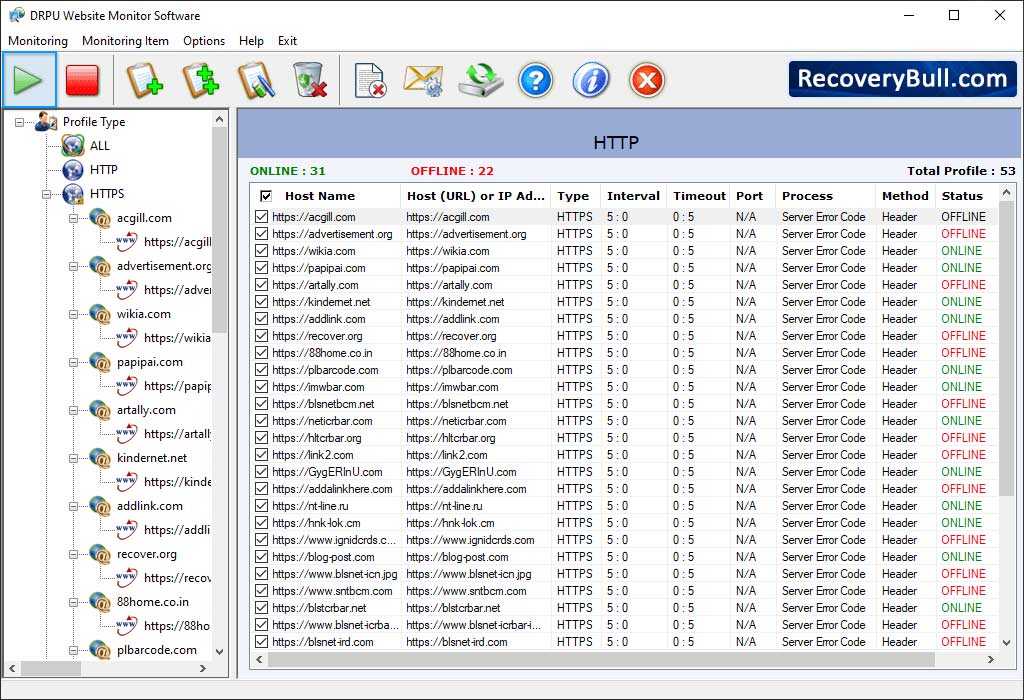Collapse 88home.co.in tree node
This screenshot has width=1024, height=700.
coord(74,602)
